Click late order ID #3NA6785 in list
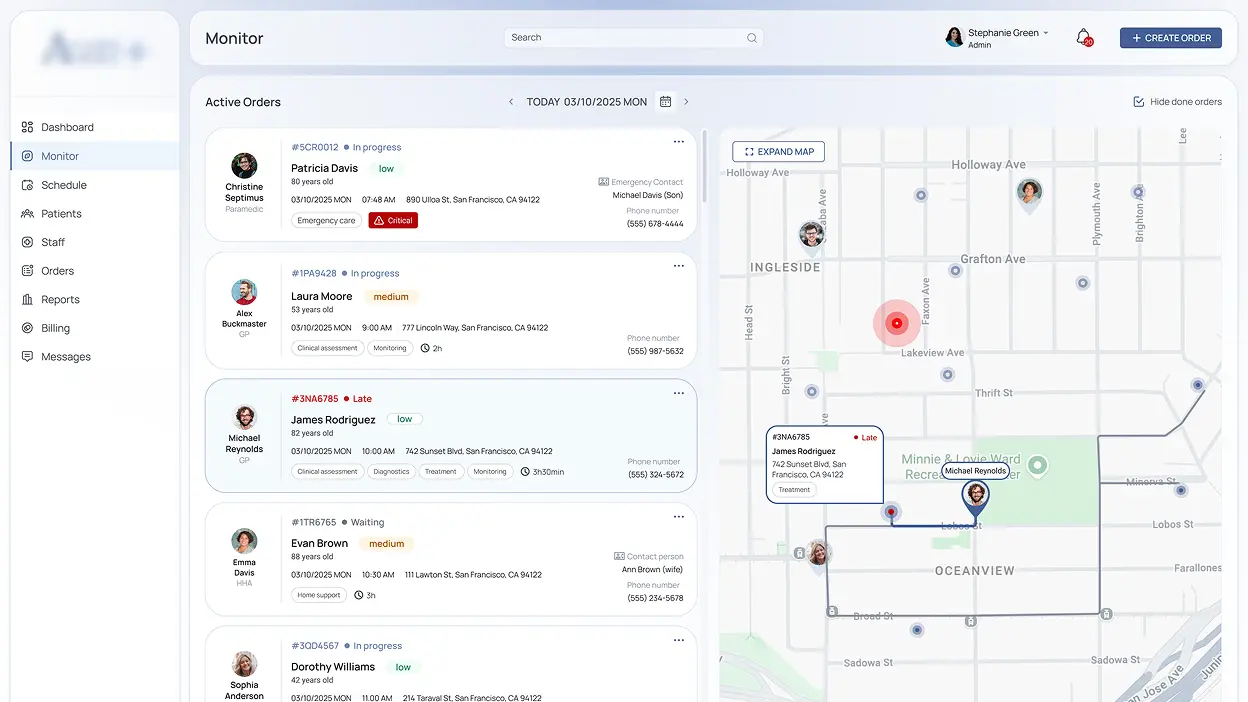 tap(315, 399)
